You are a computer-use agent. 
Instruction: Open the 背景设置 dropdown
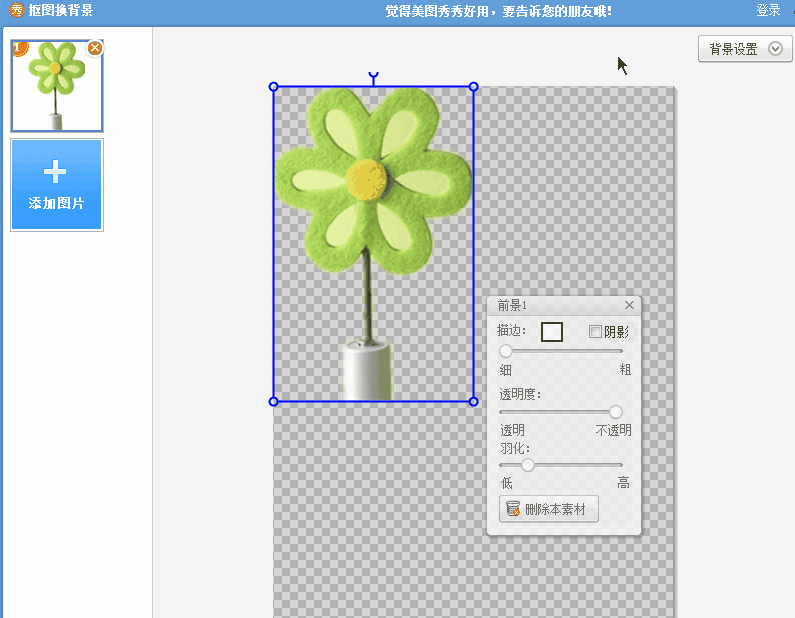click(745, 49)
